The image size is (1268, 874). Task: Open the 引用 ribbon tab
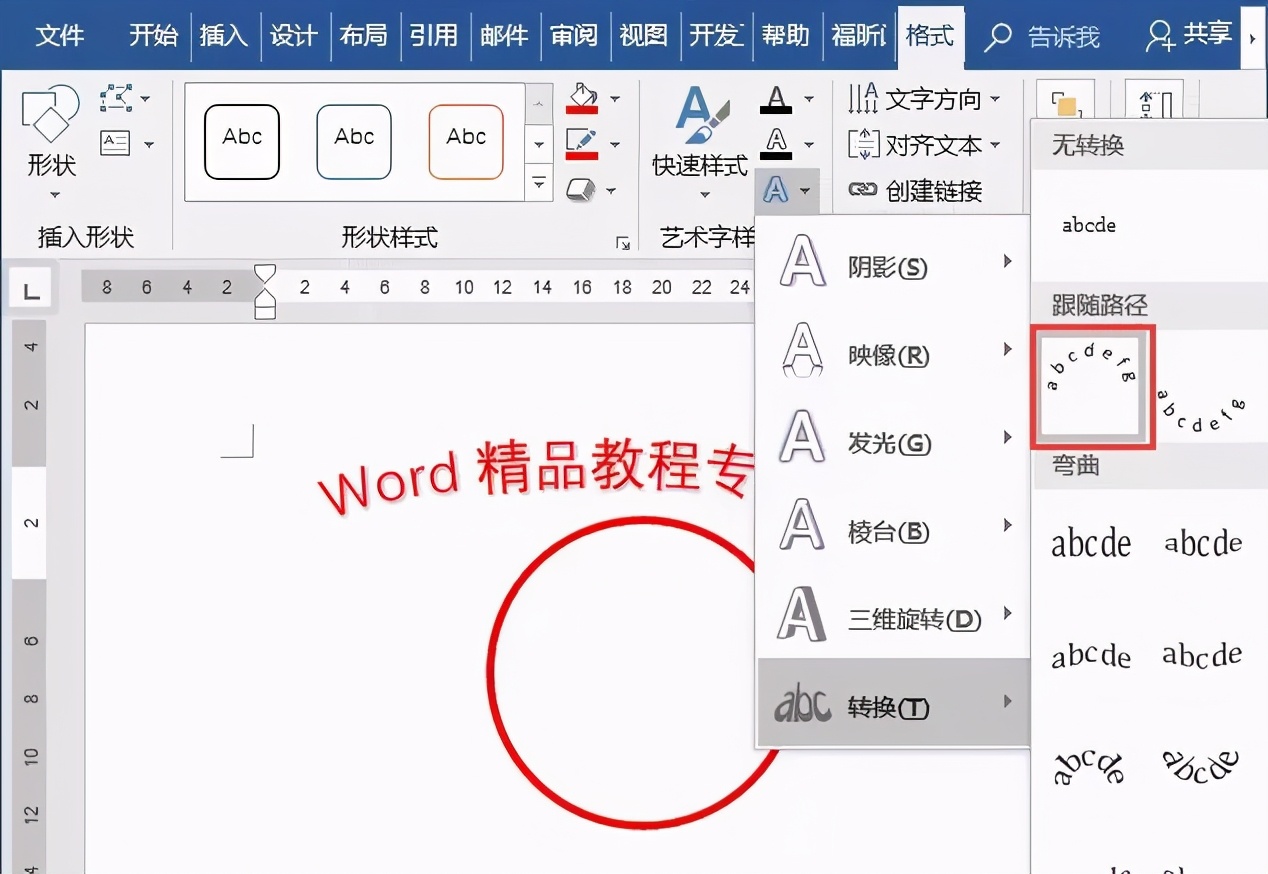click(x=433, y=37)
